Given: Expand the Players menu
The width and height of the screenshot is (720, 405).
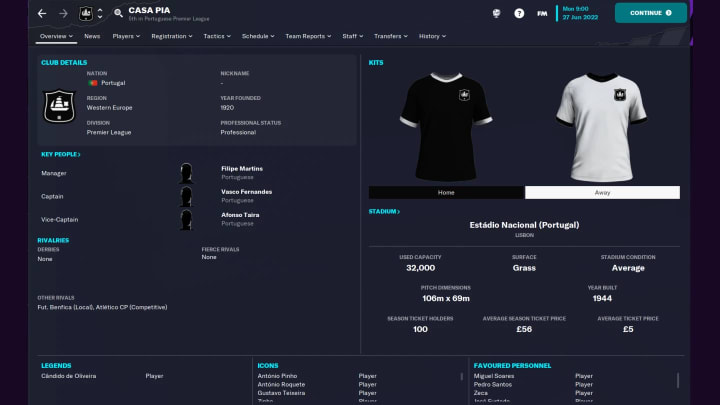Looking at the screenshot, I should (126, 36).
